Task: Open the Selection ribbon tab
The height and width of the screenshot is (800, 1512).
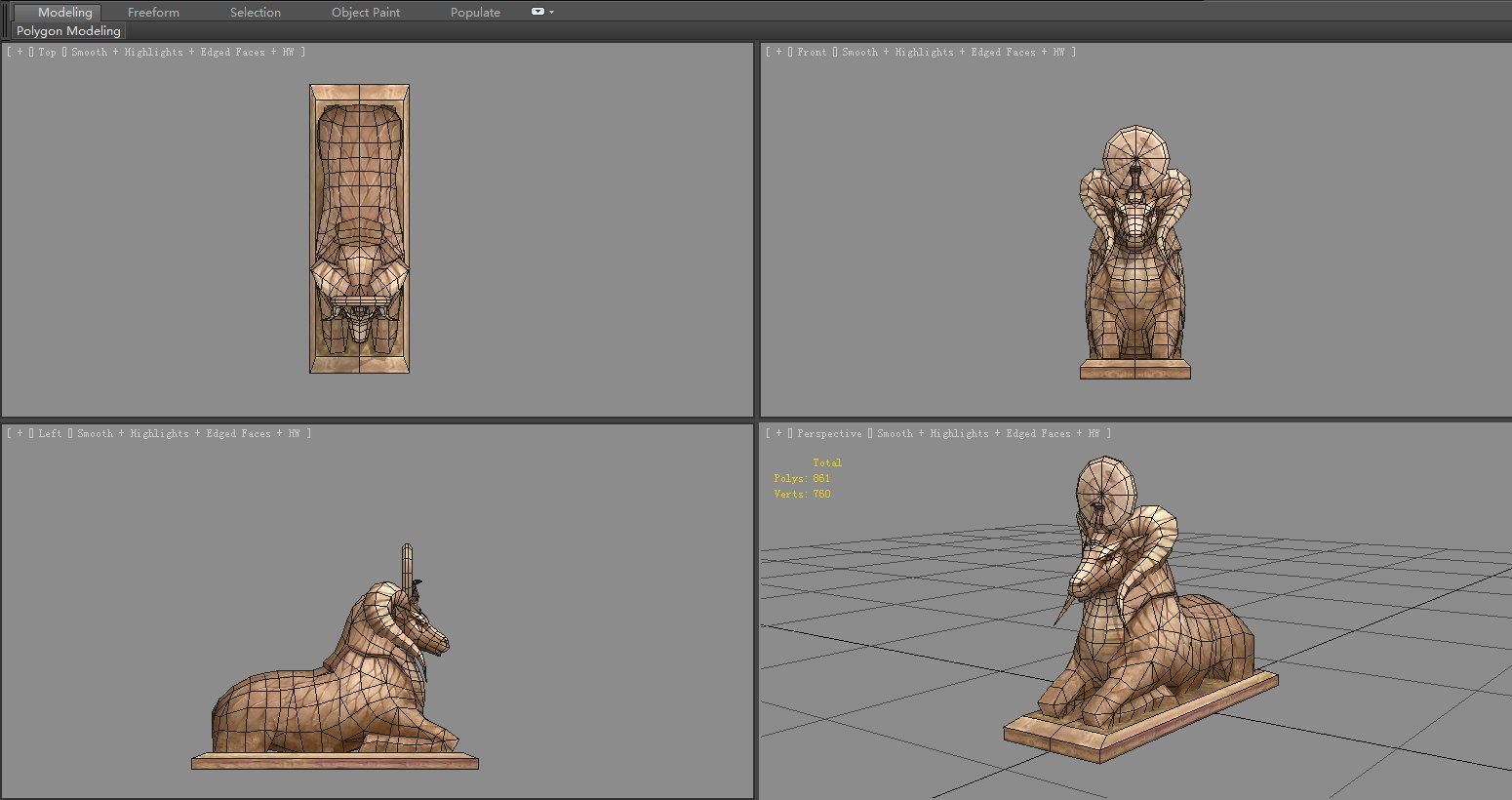Action: click(256, 13)
